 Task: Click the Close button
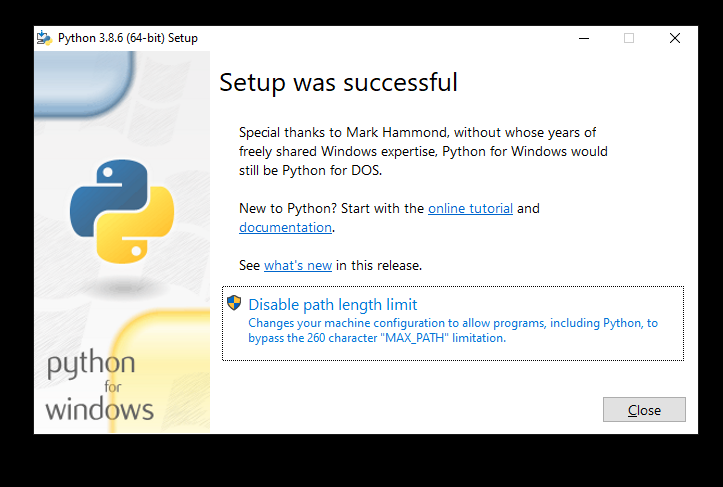(x=644, y=410)
